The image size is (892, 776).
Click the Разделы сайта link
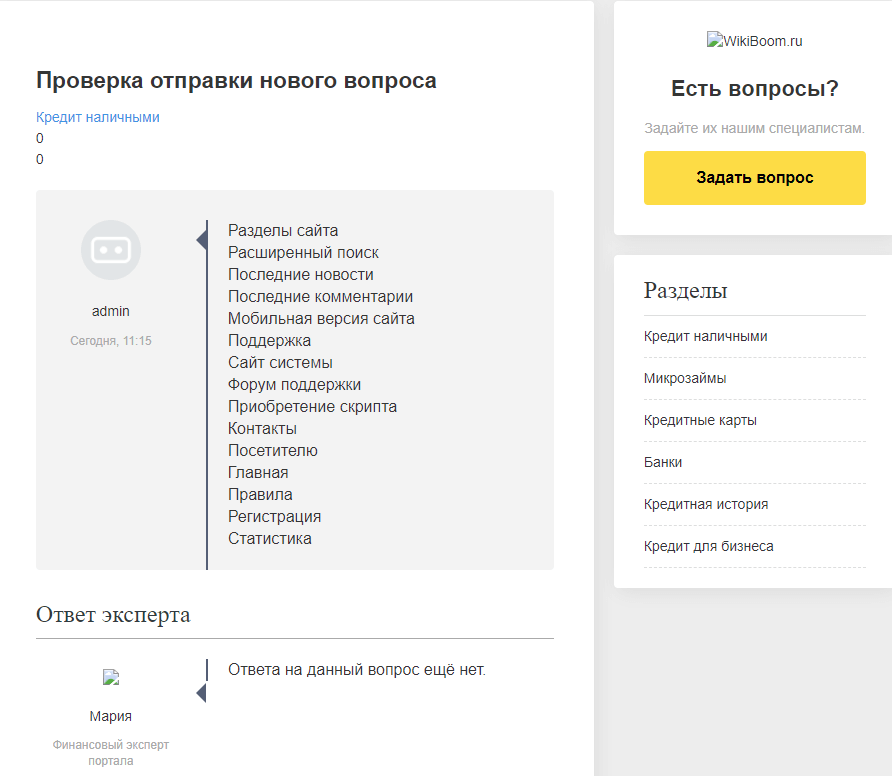point(283,230)
